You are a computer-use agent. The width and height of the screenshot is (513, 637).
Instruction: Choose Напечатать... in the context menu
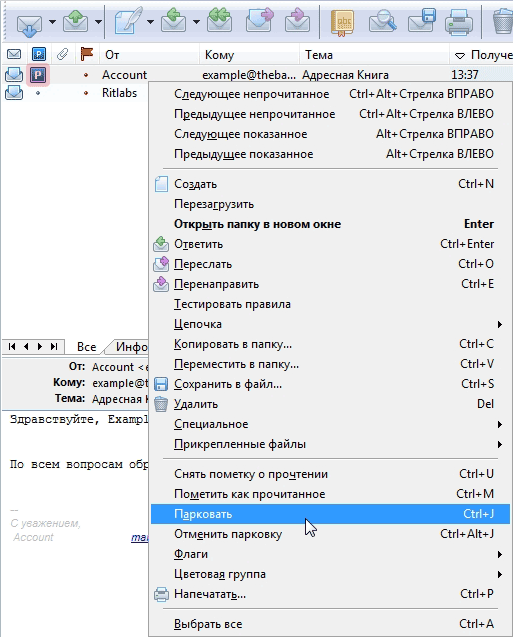[329, 594]
